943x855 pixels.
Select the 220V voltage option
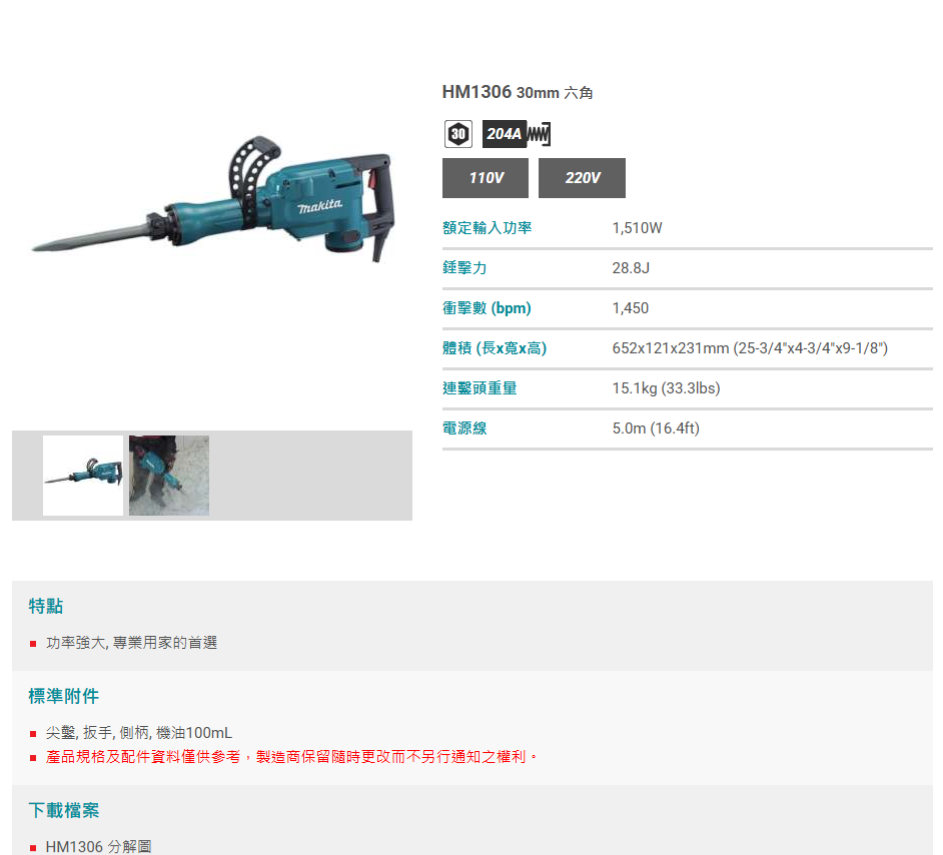click(x=582, y=178)
